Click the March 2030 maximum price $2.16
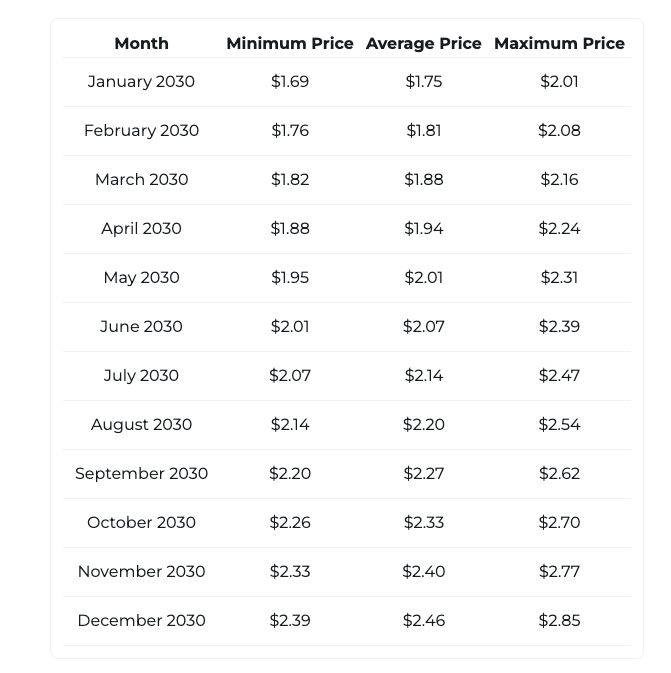Image resolution: width=671 pixels, height=673 pixels. 559,179
